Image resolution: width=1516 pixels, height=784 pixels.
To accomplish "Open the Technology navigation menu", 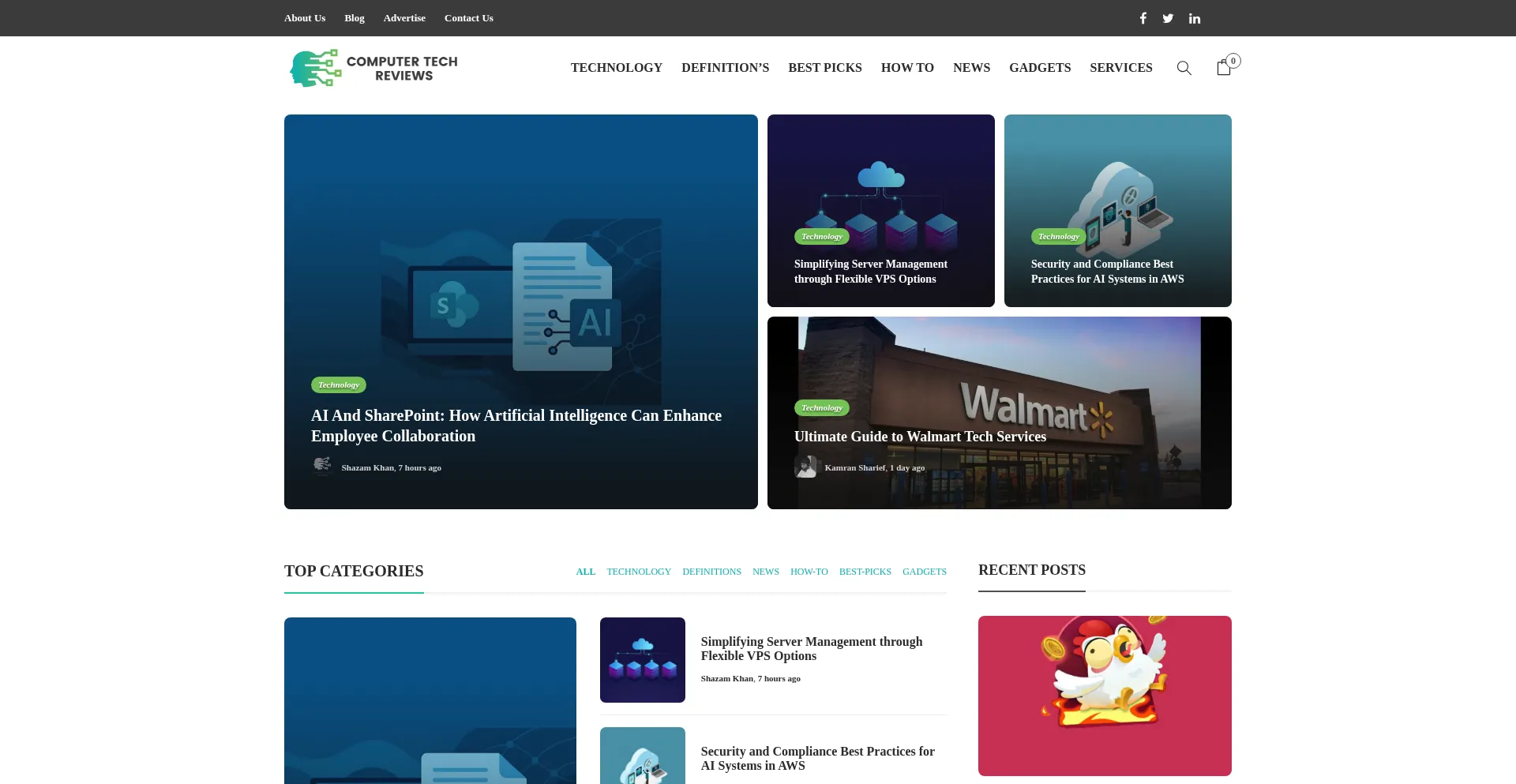I will tap(616, 68).
